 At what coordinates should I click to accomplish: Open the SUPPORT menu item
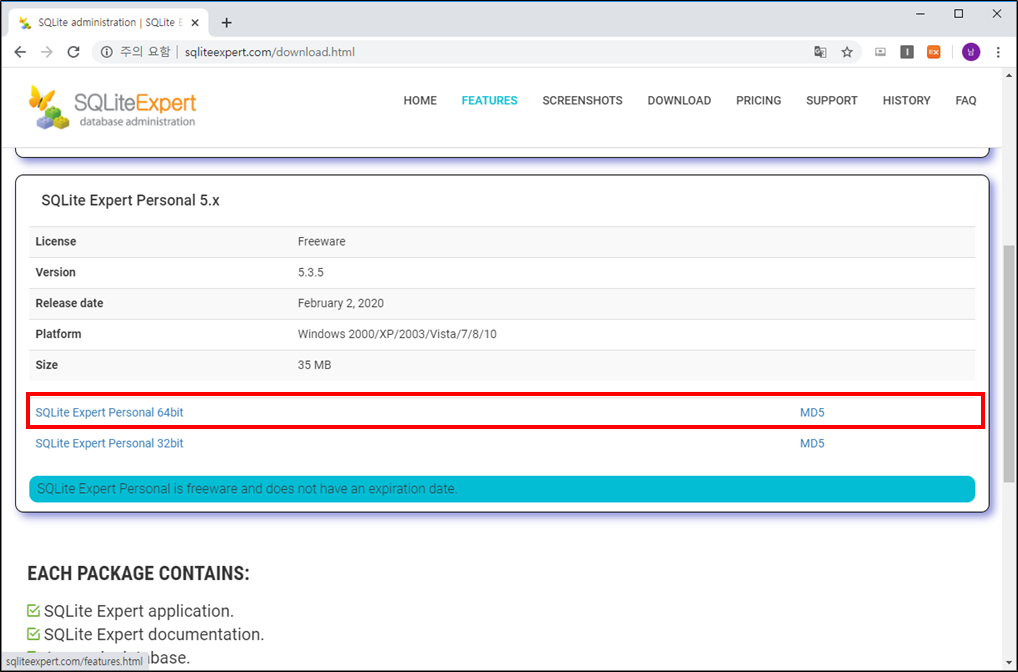832,101
